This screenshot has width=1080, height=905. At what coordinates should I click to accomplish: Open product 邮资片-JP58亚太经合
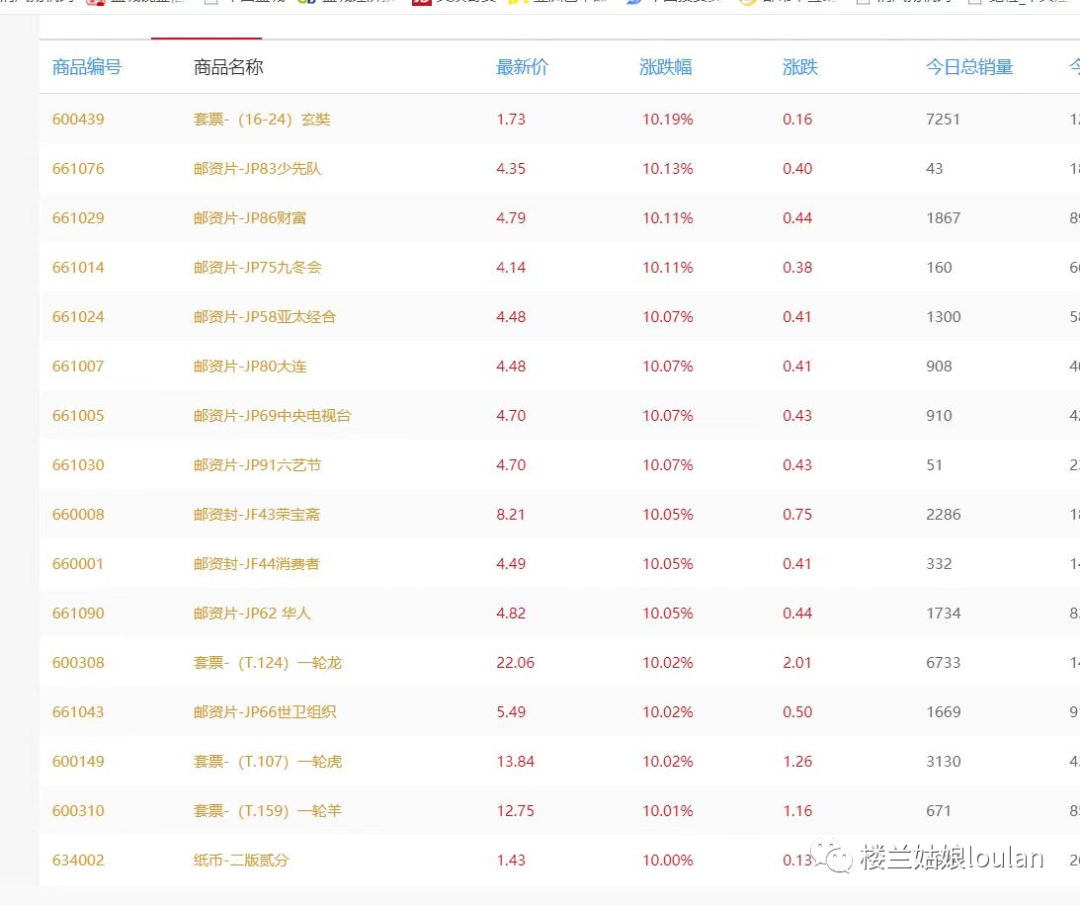tap(264, 317)
